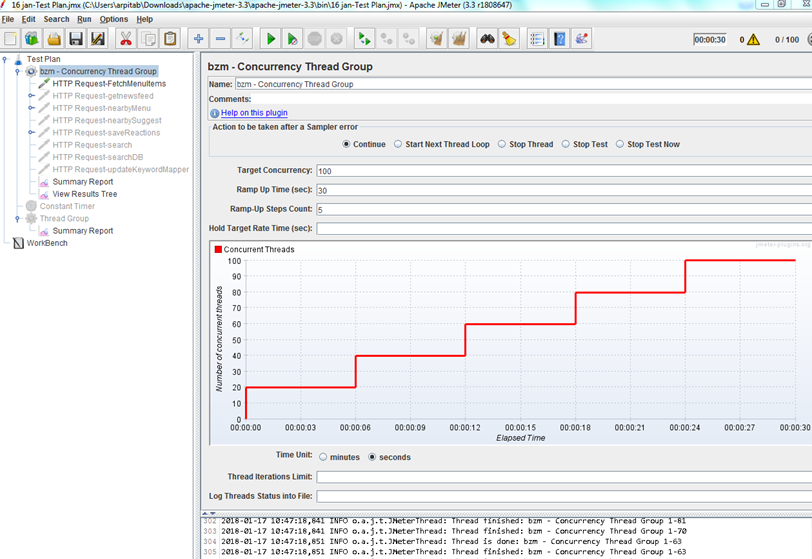The image size is (812, 559).
Task: Expand all tree nodes with plus icon
Action: tap(198, 39)
